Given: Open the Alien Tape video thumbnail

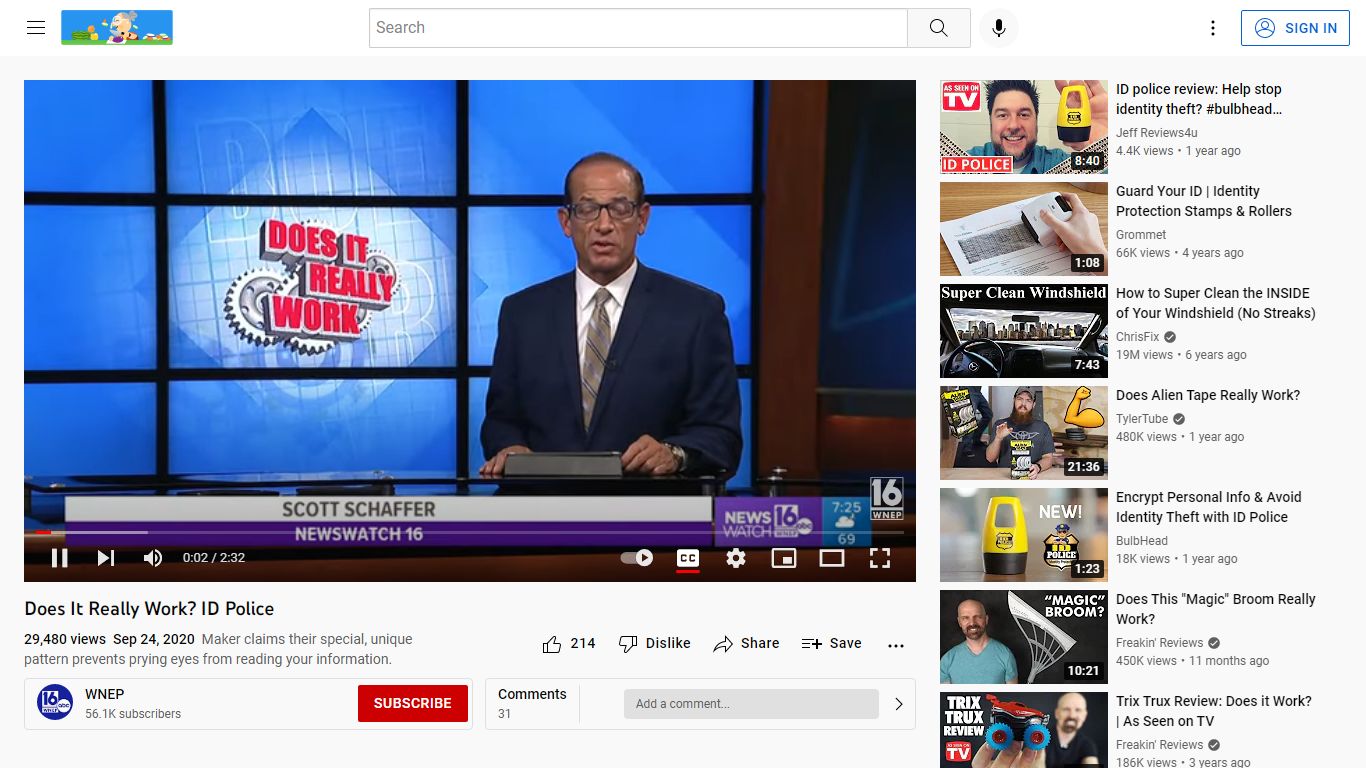Looking at the screenshot, I should tap(1024, 433).
